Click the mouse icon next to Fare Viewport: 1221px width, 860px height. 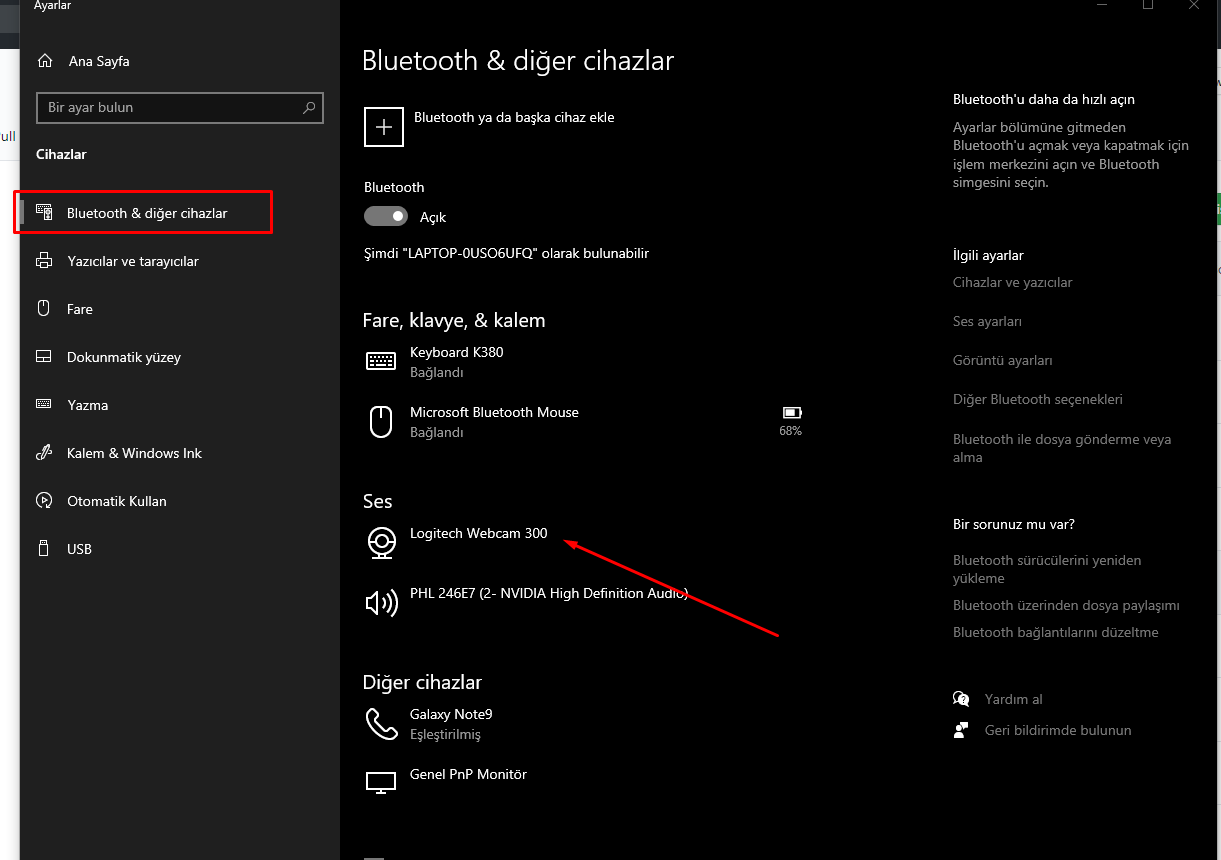(44, 309)
